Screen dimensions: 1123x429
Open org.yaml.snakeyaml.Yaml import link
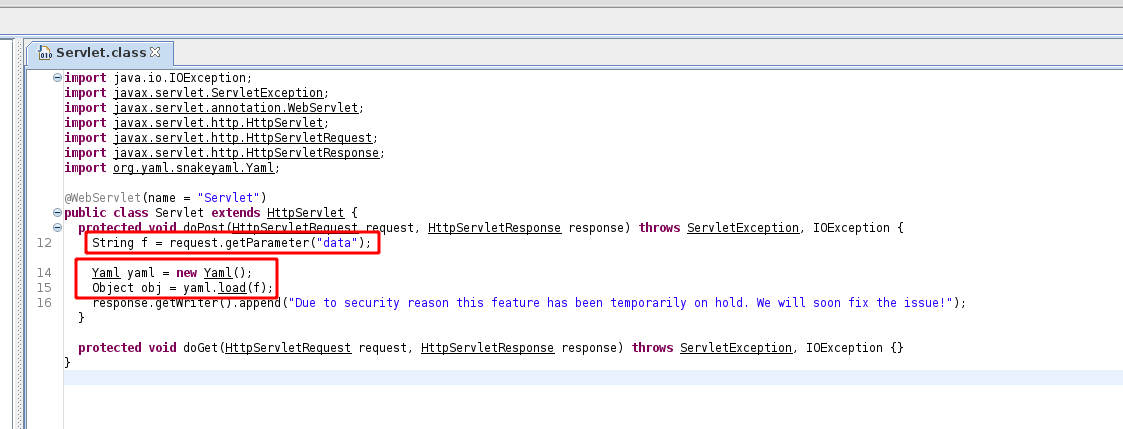(193, 168)
